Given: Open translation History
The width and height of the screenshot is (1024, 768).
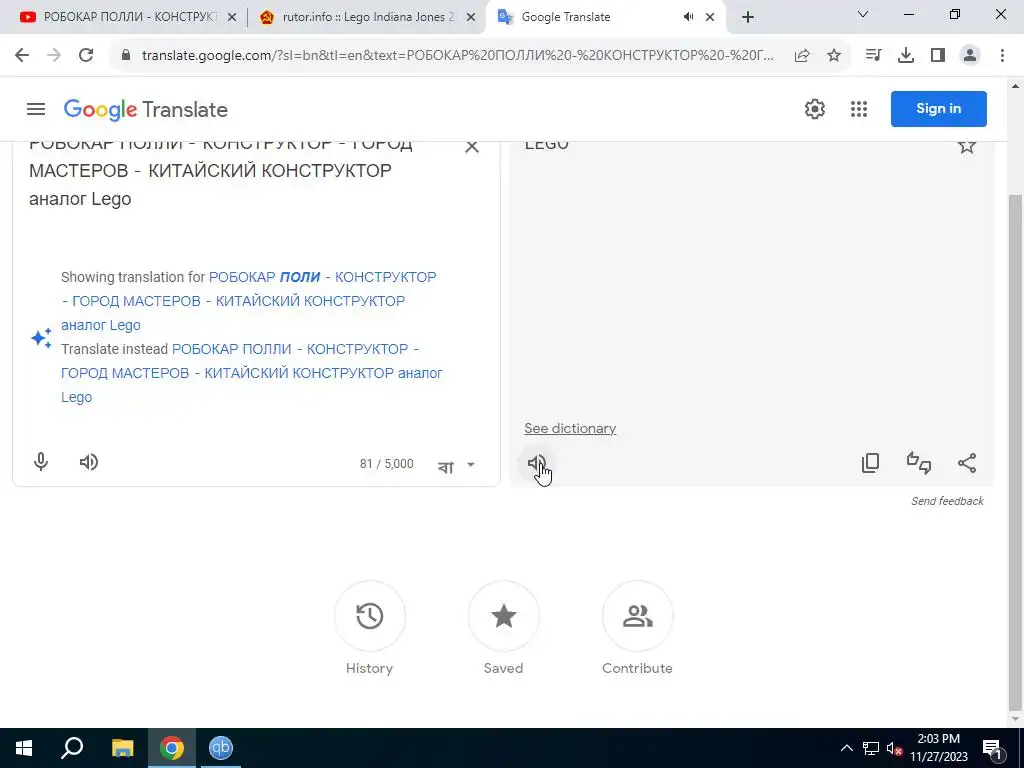Looking at the screenshot, I should [x=370, y=628].
